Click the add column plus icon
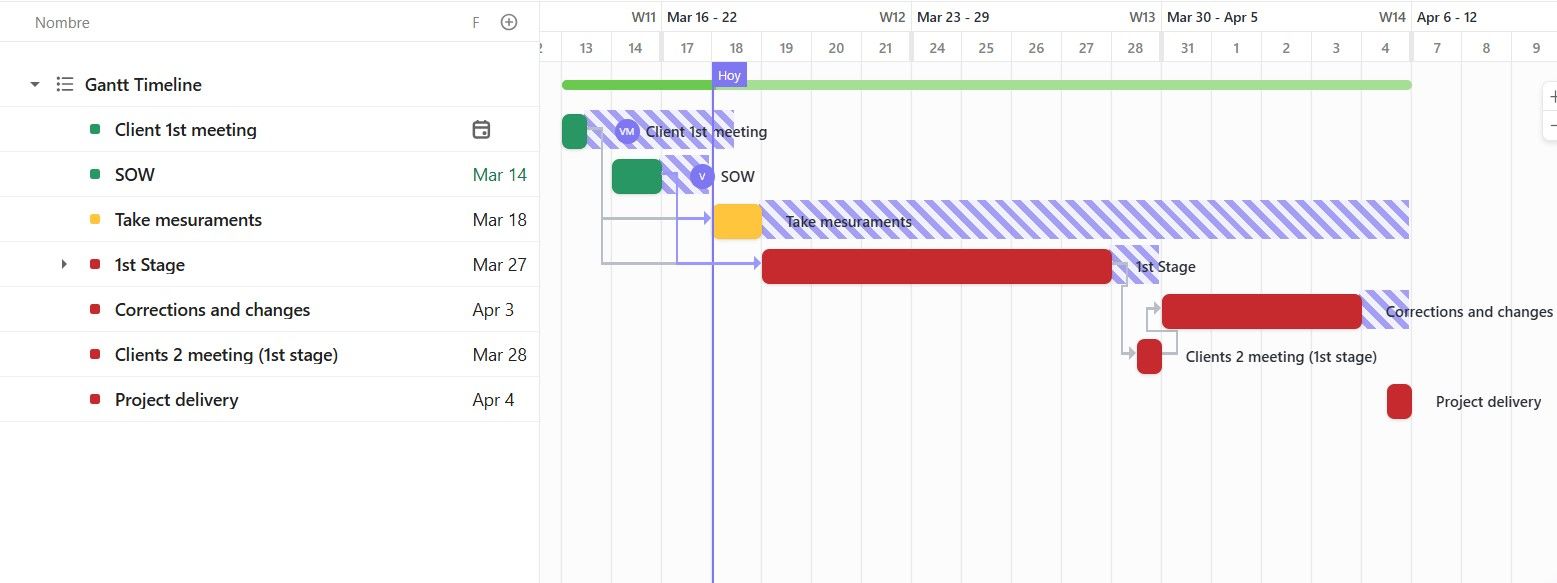Screen dimensions: 1557x583 509,22
